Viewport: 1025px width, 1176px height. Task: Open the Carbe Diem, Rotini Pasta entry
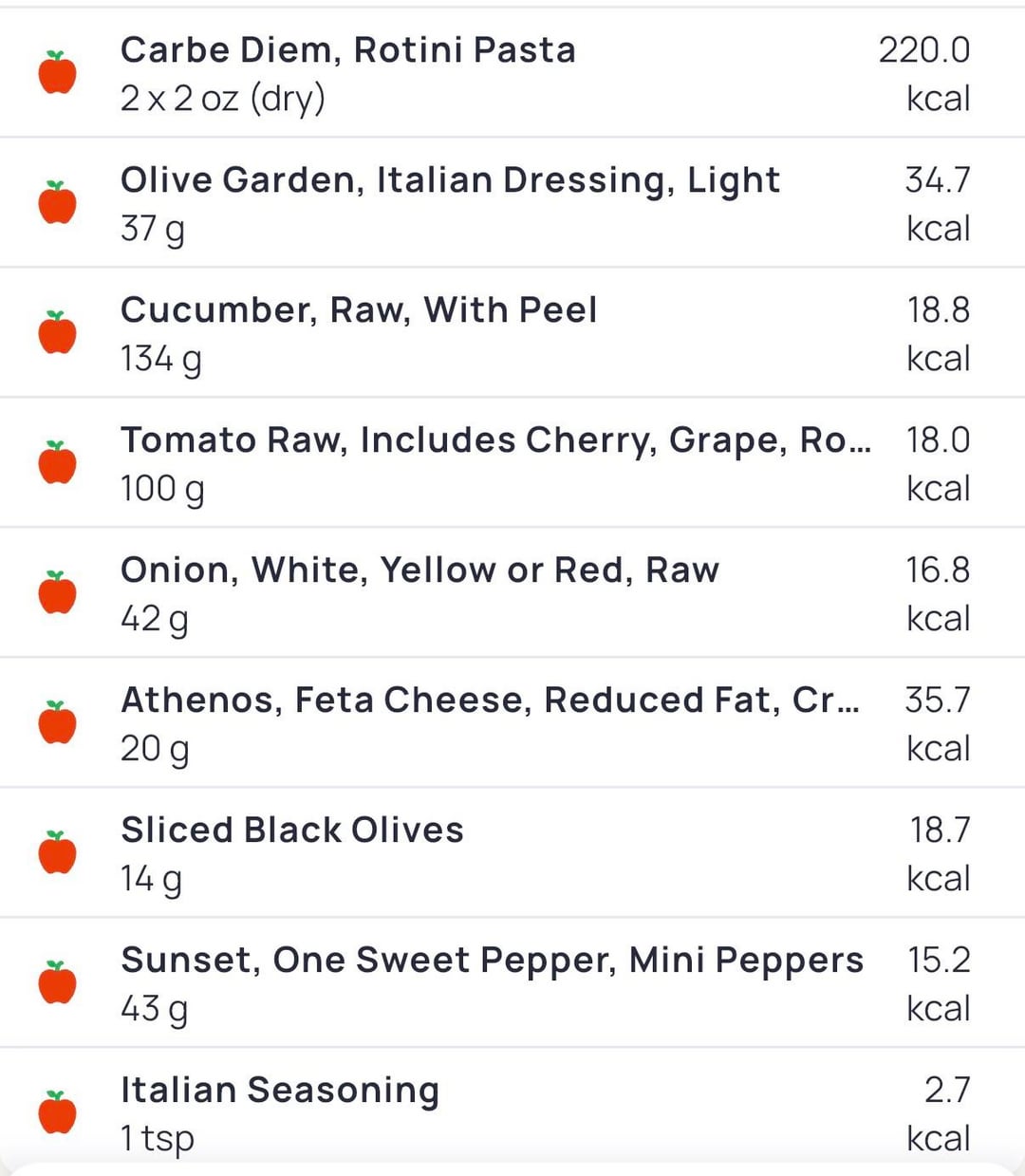pos(347,50)
